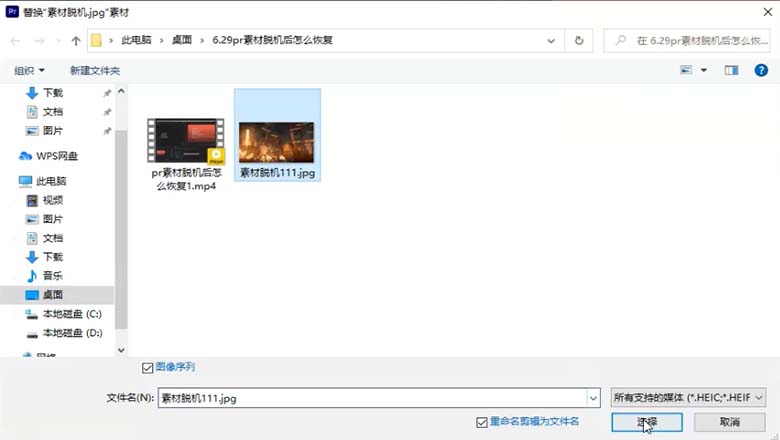This screenshot has width=780, height=440.
Task: Select 下载 in quick access
Action: coord(52,93)
